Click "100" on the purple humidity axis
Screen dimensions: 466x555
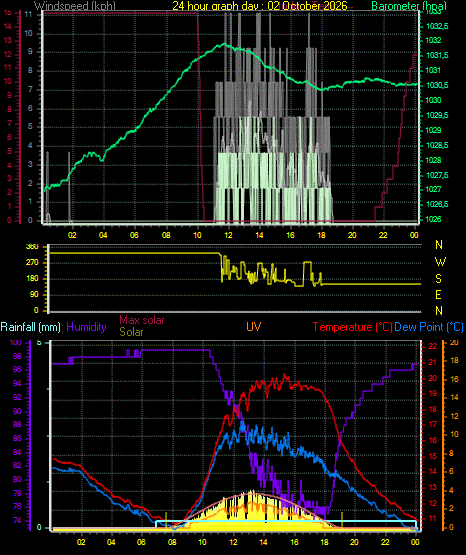(15, 342)
